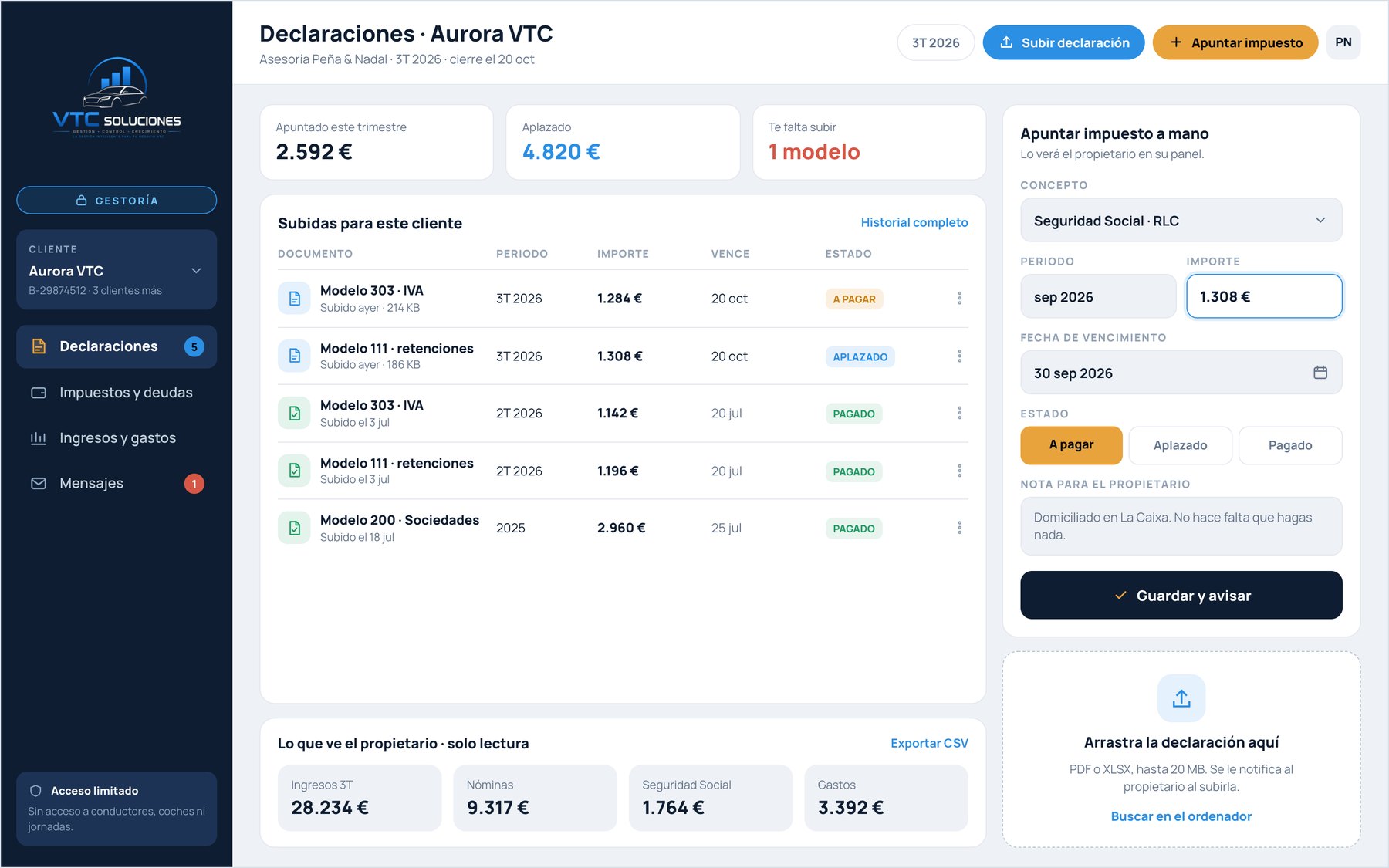Click the Aplazado 4.820 € summary card
1389x868 pixels.
[x=623, y=143]
